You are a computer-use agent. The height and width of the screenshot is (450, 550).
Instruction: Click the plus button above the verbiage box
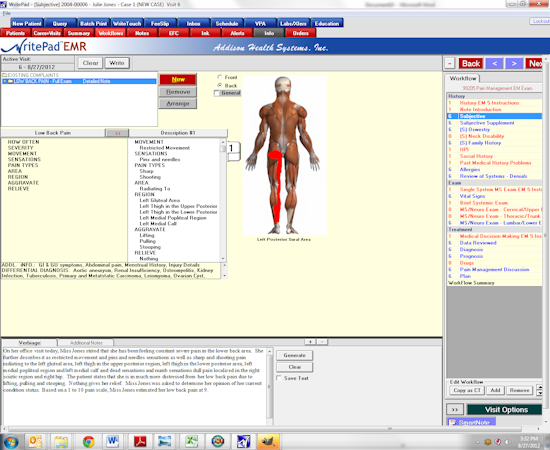click(310, 341)
